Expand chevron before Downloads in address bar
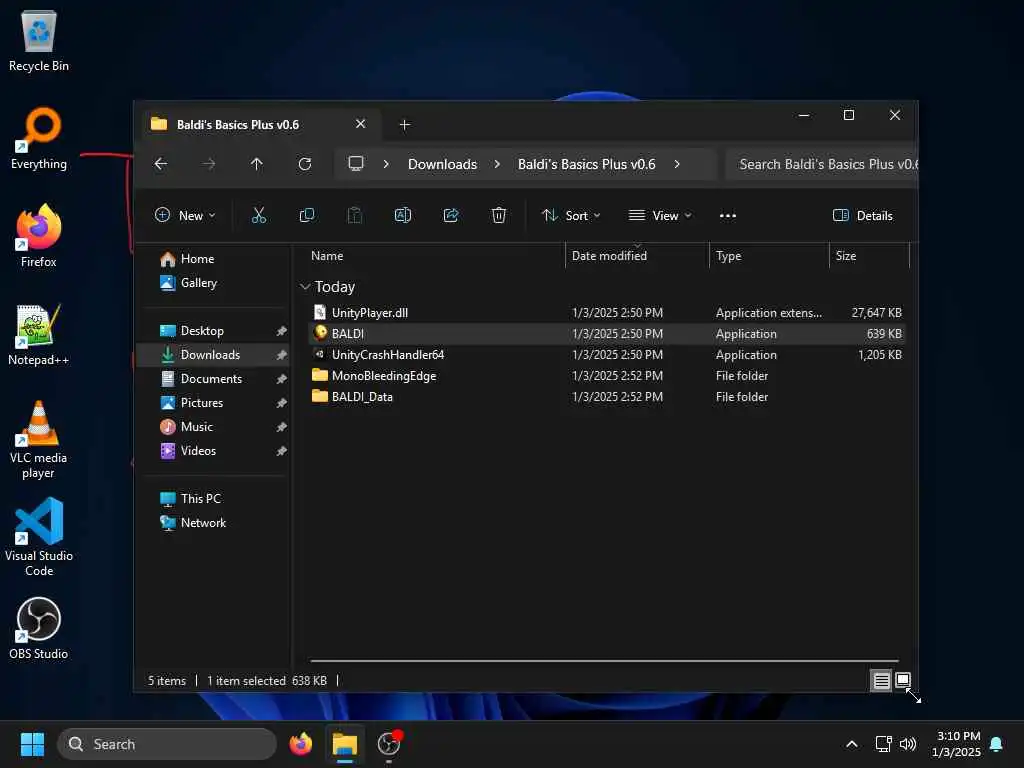The height and width of the screenshot is (768, 1024). pos(386,164)
